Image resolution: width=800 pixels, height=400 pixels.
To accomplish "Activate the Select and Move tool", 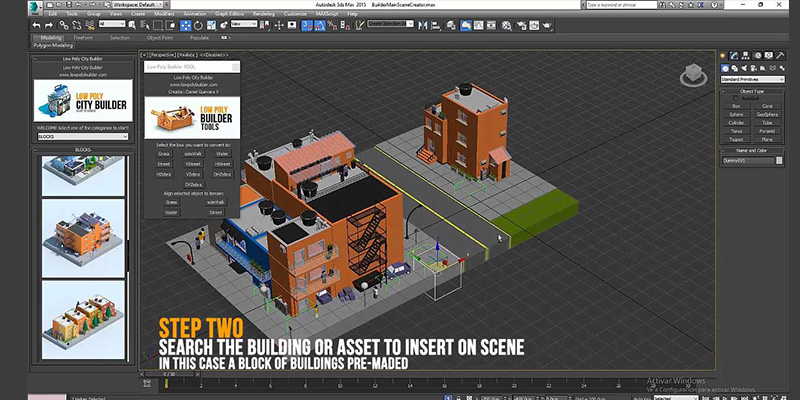I will pos(186,25).
